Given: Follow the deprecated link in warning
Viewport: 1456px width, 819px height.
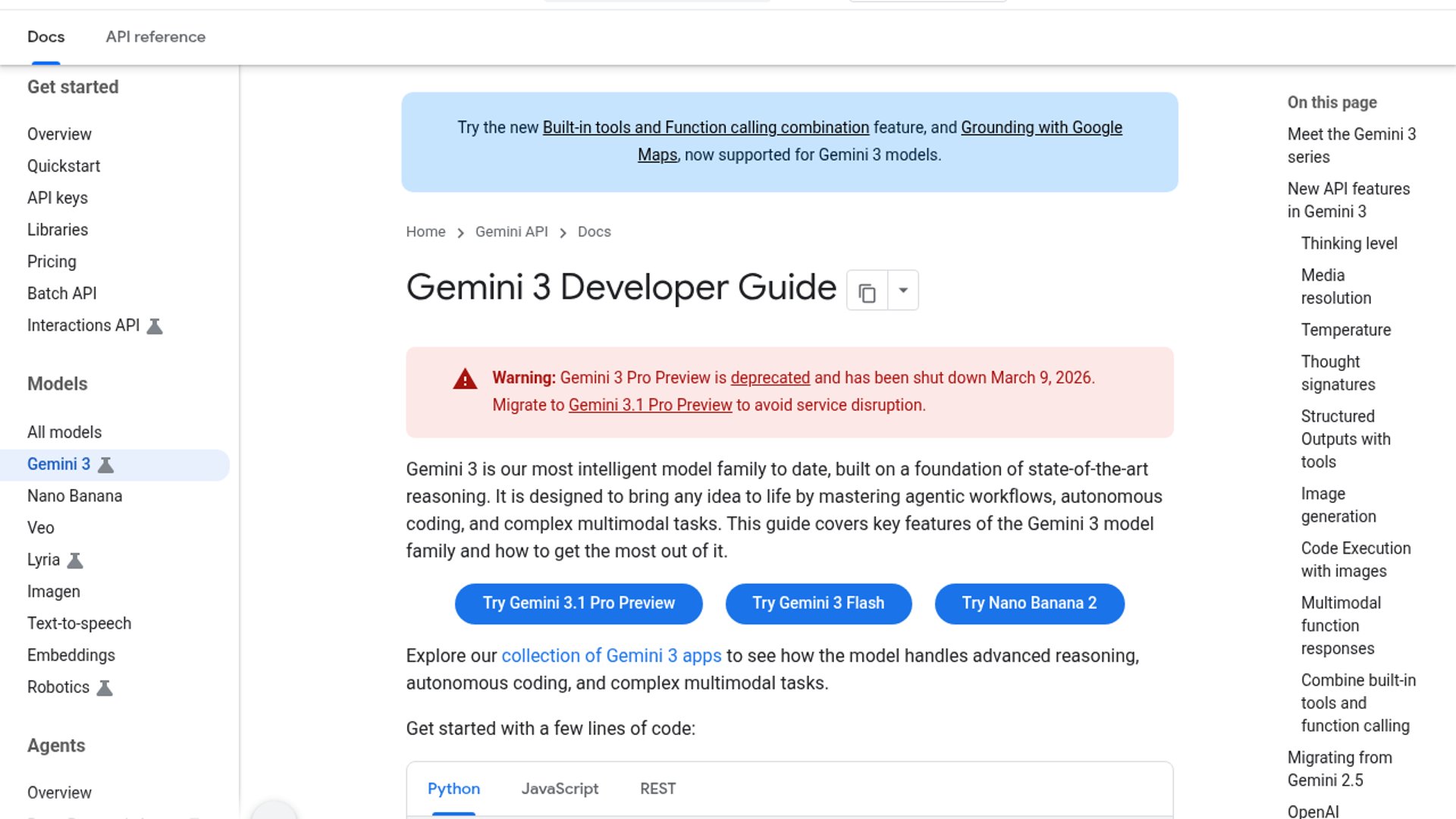Looking at the screenshot, I should (x=770, y=378).
